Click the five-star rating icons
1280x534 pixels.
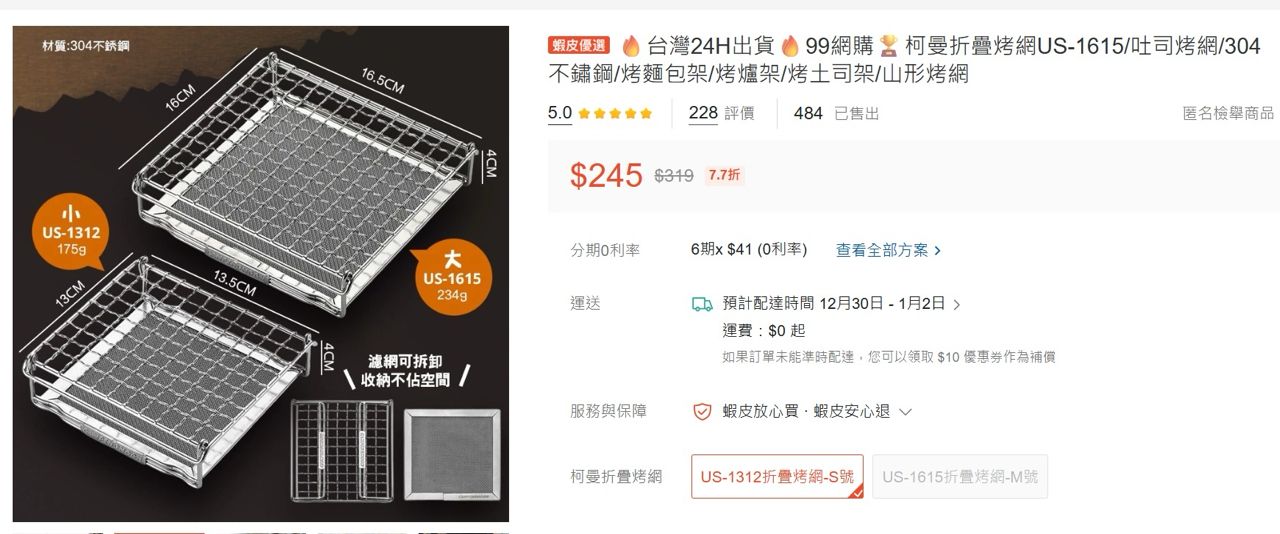615,114
